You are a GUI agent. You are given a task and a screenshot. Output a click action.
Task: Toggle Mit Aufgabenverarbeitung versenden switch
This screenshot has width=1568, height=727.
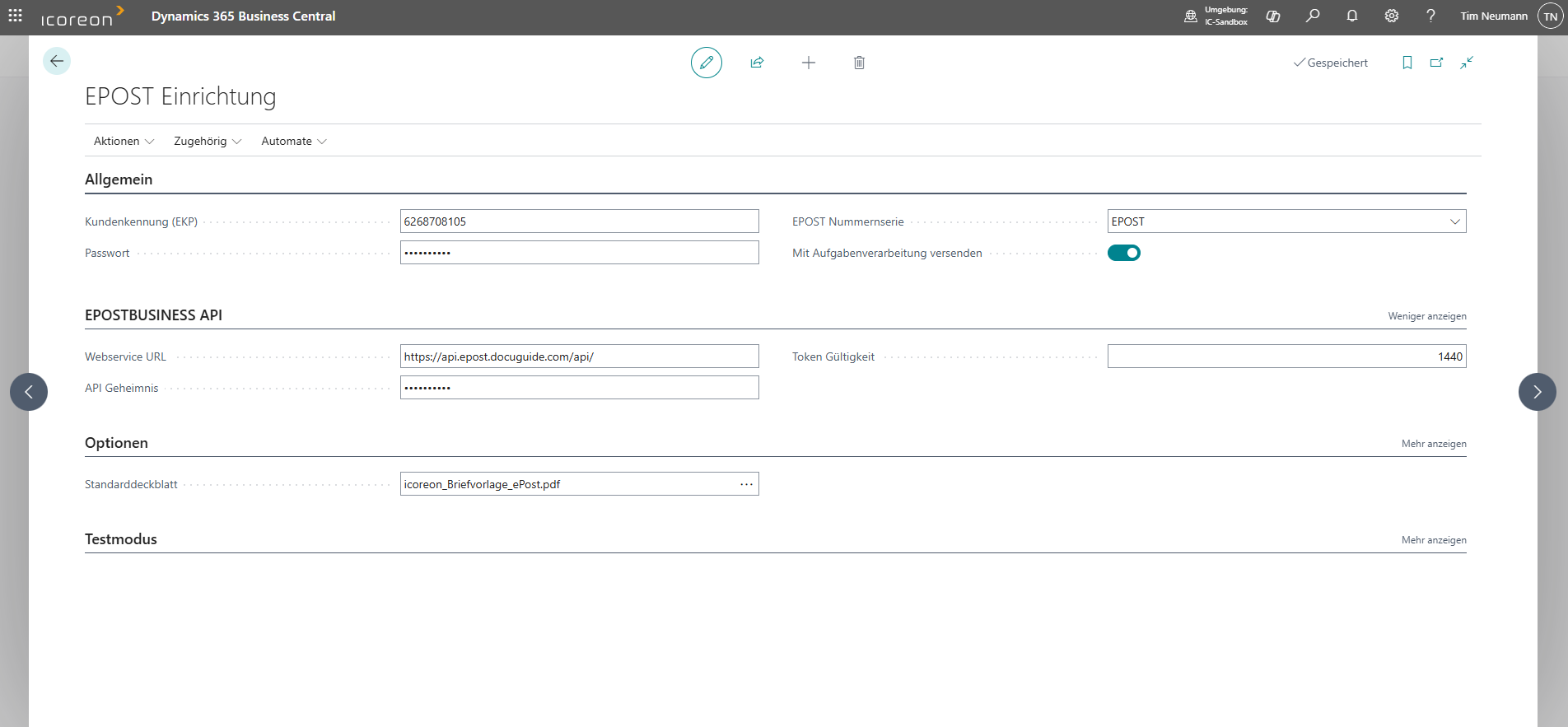[1123, 253]
